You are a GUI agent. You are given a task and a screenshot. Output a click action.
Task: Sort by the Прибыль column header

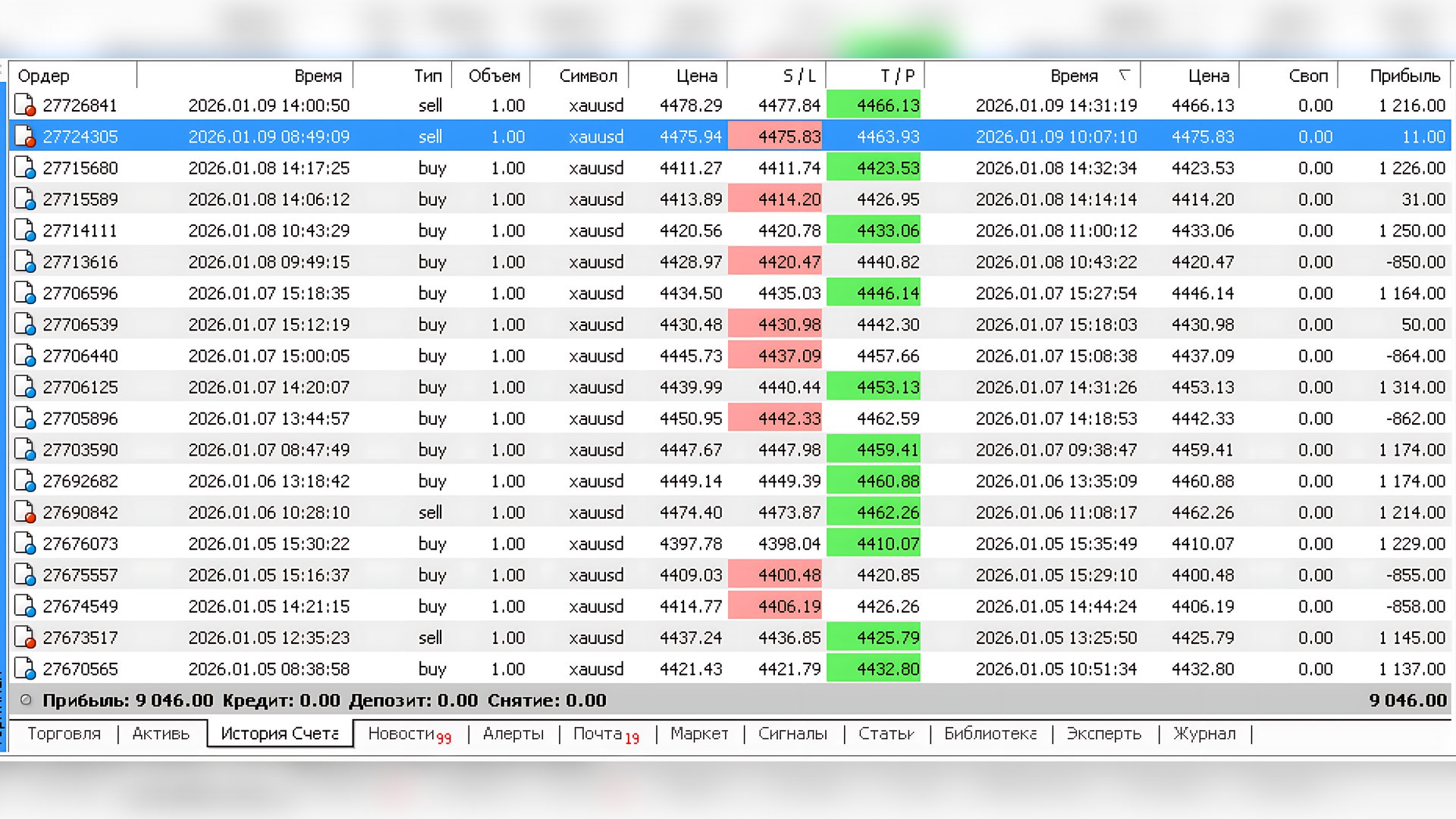[x=1394, y=76]
